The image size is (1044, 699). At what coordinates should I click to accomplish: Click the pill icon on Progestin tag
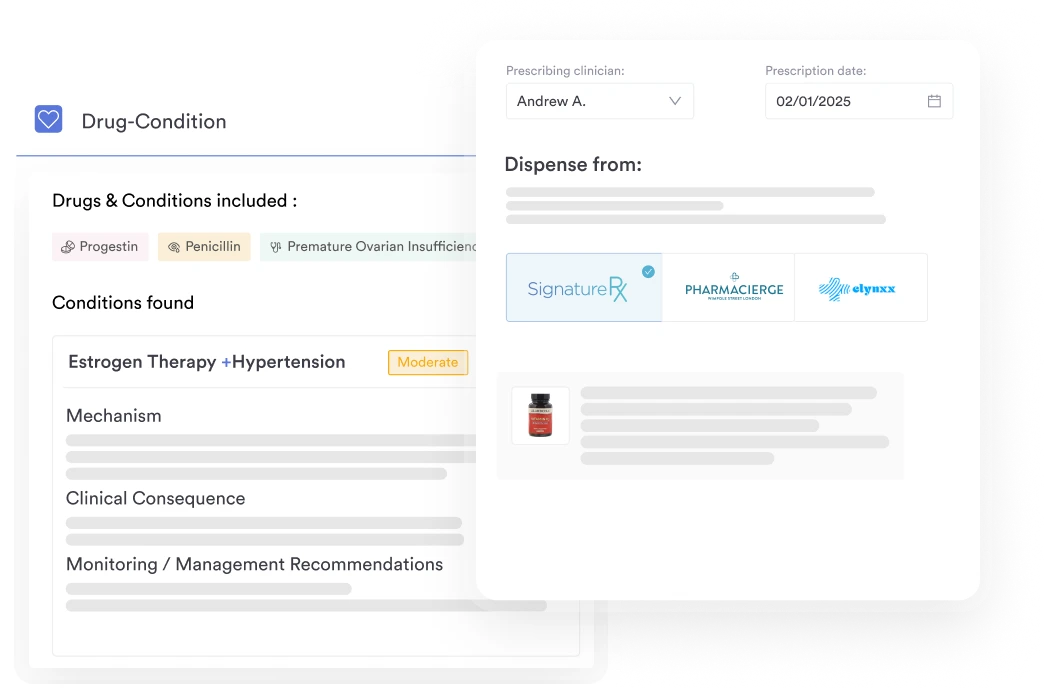pyautogui.click(x=67, y=247)
